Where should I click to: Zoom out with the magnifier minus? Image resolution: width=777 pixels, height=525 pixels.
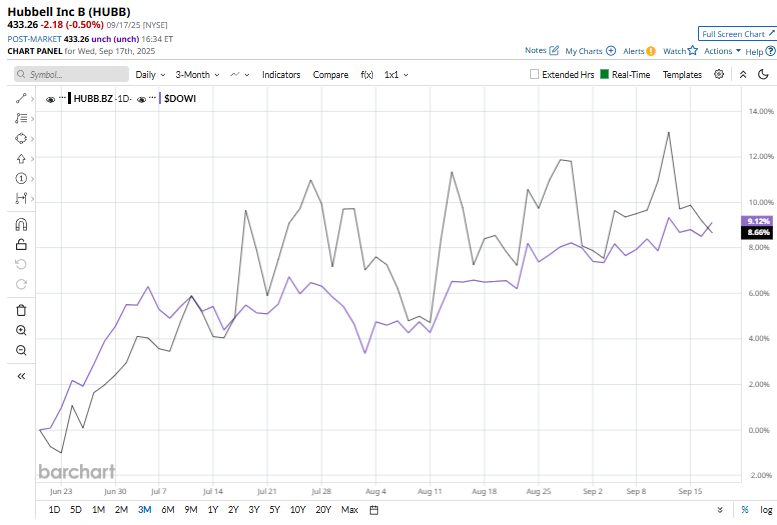(21, 350)
